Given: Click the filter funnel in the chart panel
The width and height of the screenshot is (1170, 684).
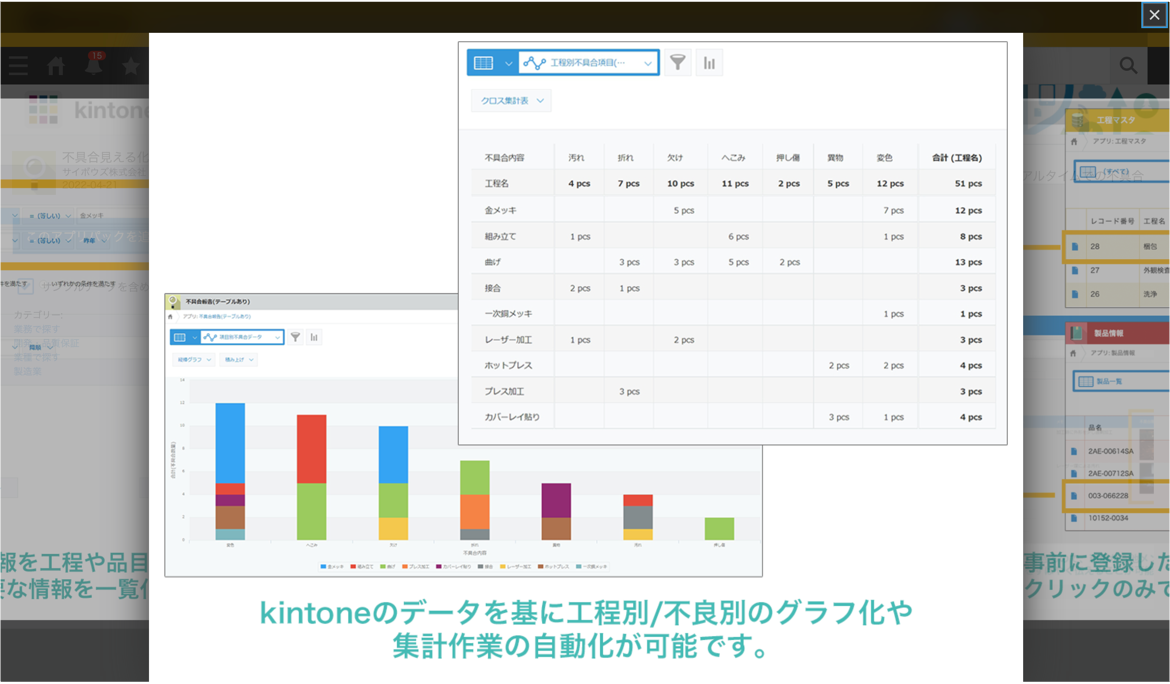Looking at the screenshot, I should coord(295,337).
